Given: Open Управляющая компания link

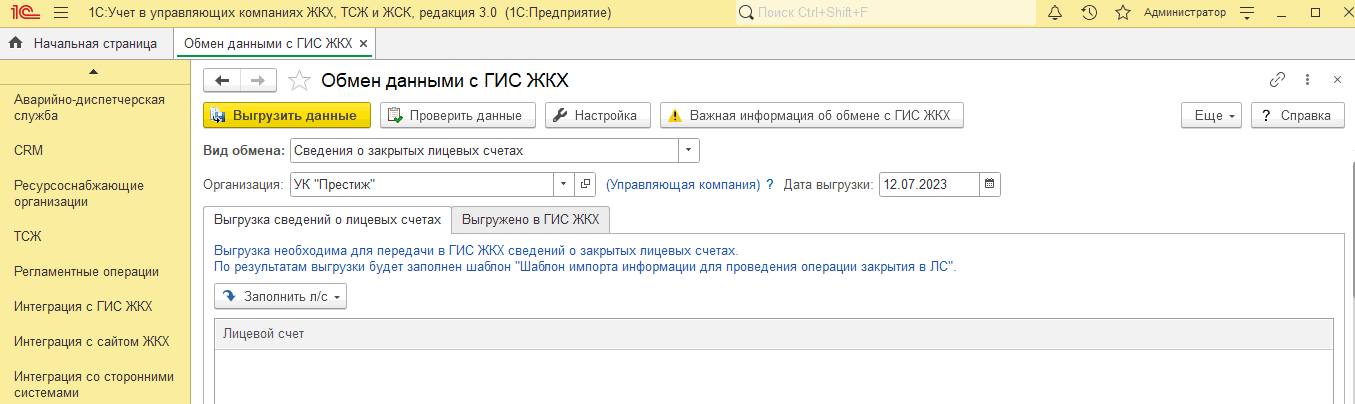Looking at the screenshot, I should 683,184.
